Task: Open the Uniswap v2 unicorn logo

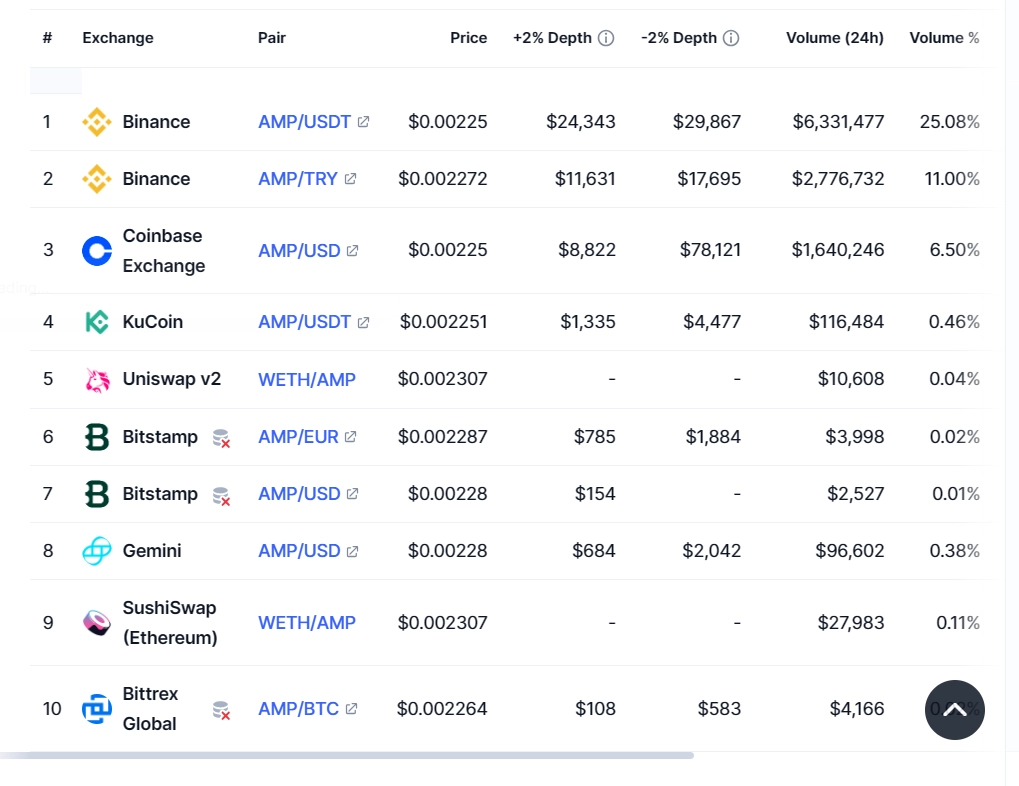Action: [96, 379]
